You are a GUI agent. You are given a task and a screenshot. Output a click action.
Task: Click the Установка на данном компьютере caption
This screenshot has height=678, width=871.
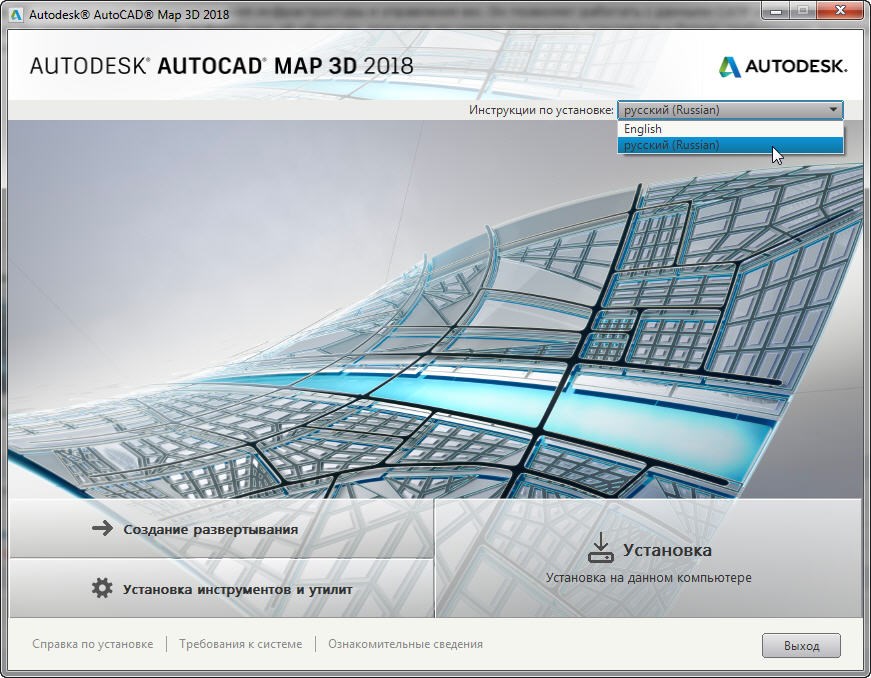(649, 577)
